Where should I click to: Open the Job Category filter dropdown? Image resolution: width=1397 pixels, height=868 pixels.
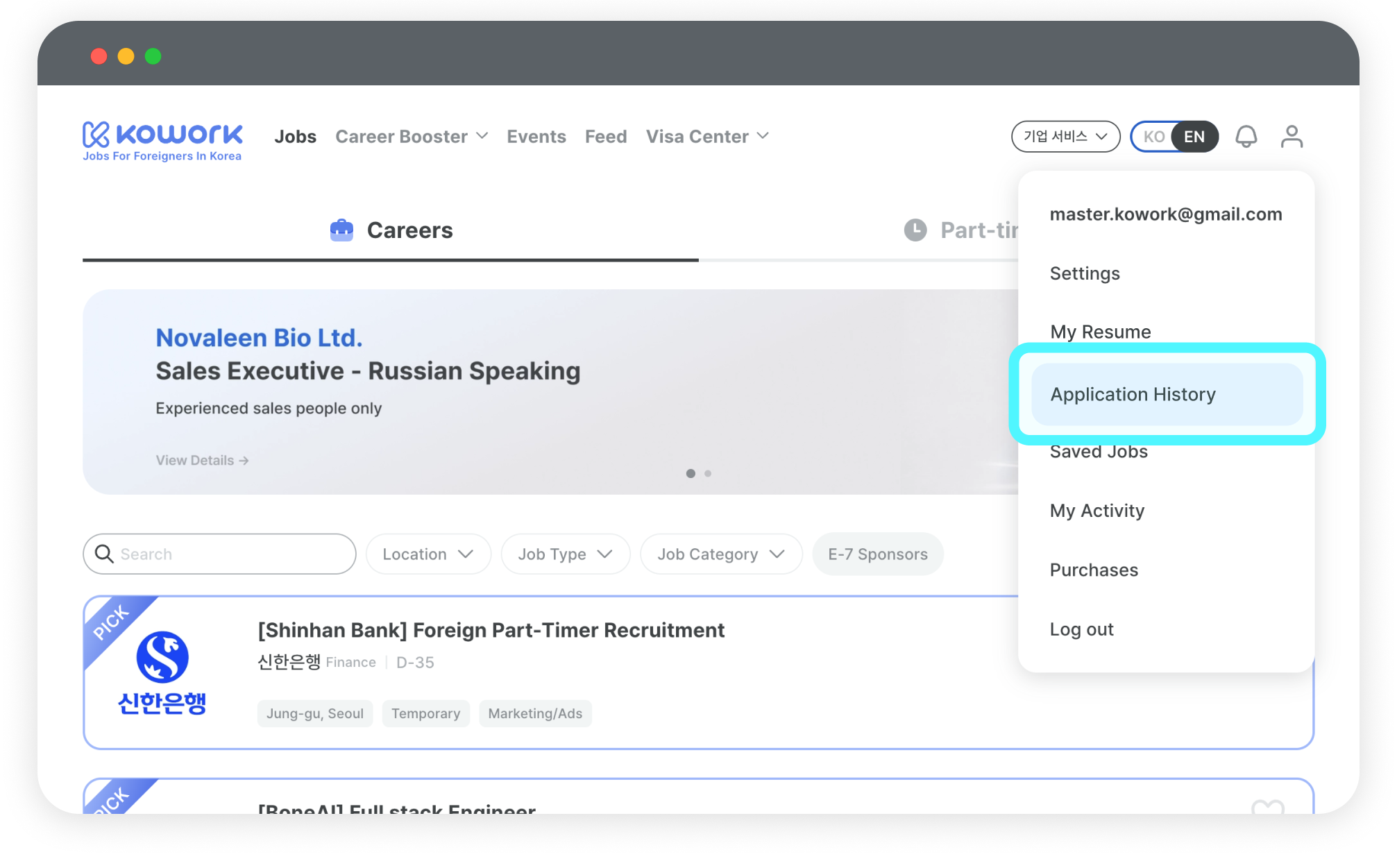pyautogui.click(x=721, y=554)
